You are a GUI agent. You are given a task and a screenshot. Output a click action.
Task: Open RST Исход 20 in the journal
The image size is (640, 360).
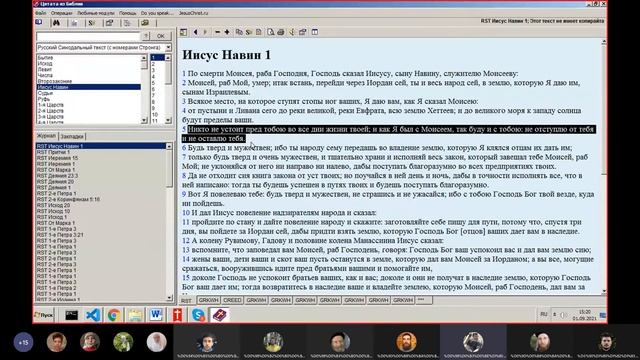(x=53, y=205)
